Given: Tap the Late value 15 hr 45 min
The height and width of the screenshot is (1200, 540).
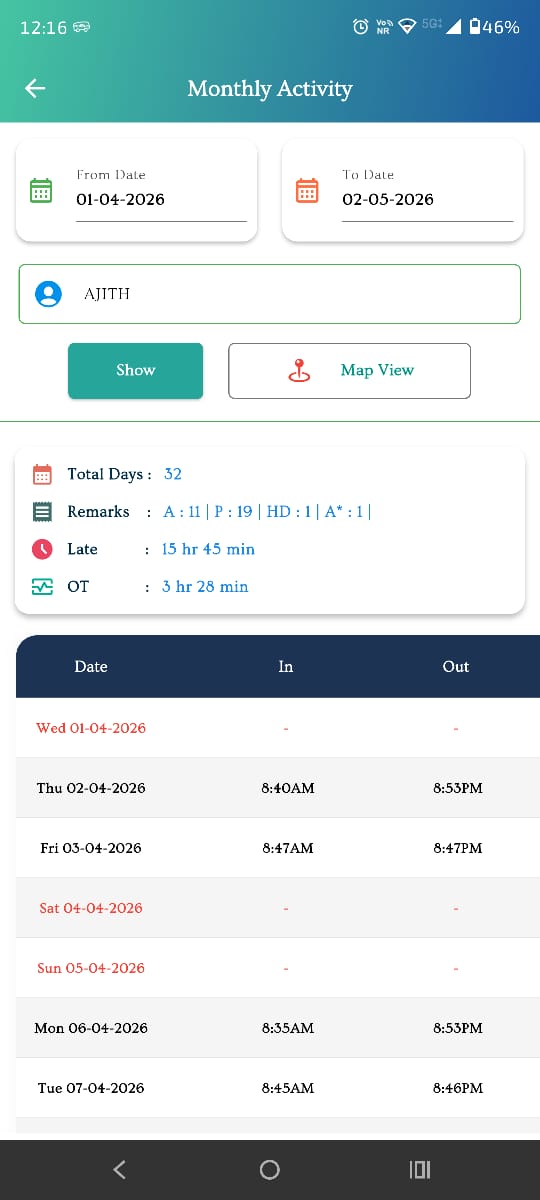Looking at the screenshot, I should coord(208,549).
